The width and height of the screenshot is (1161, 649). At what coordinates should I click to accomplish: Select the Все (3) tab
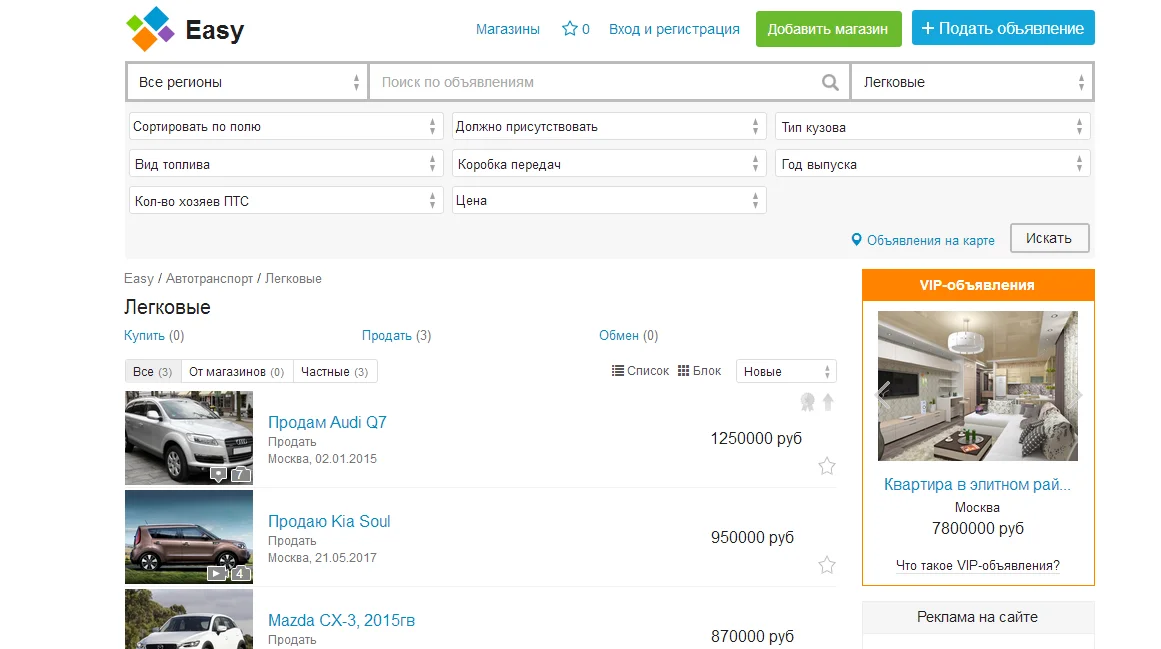pos(153,371)
